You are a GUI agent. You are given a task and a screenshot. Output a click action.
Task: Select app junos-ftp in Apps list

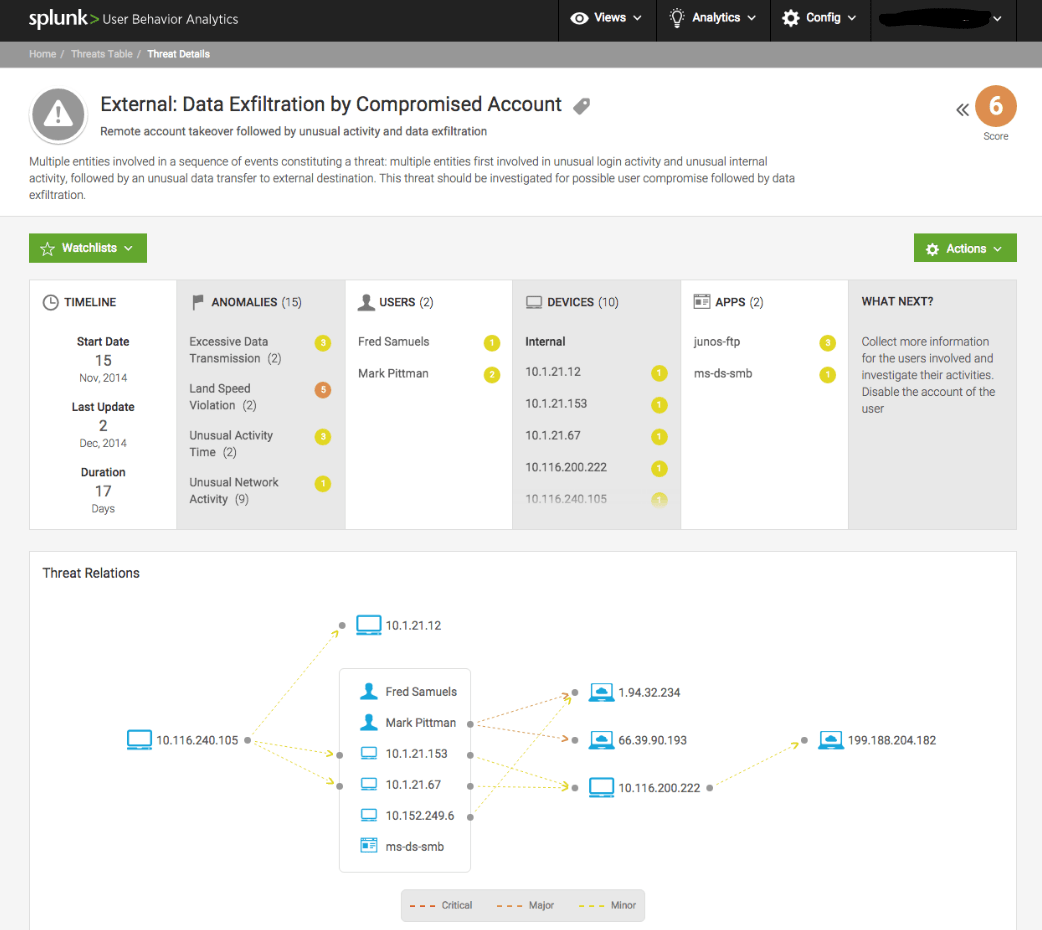click(x=716, y=342)
